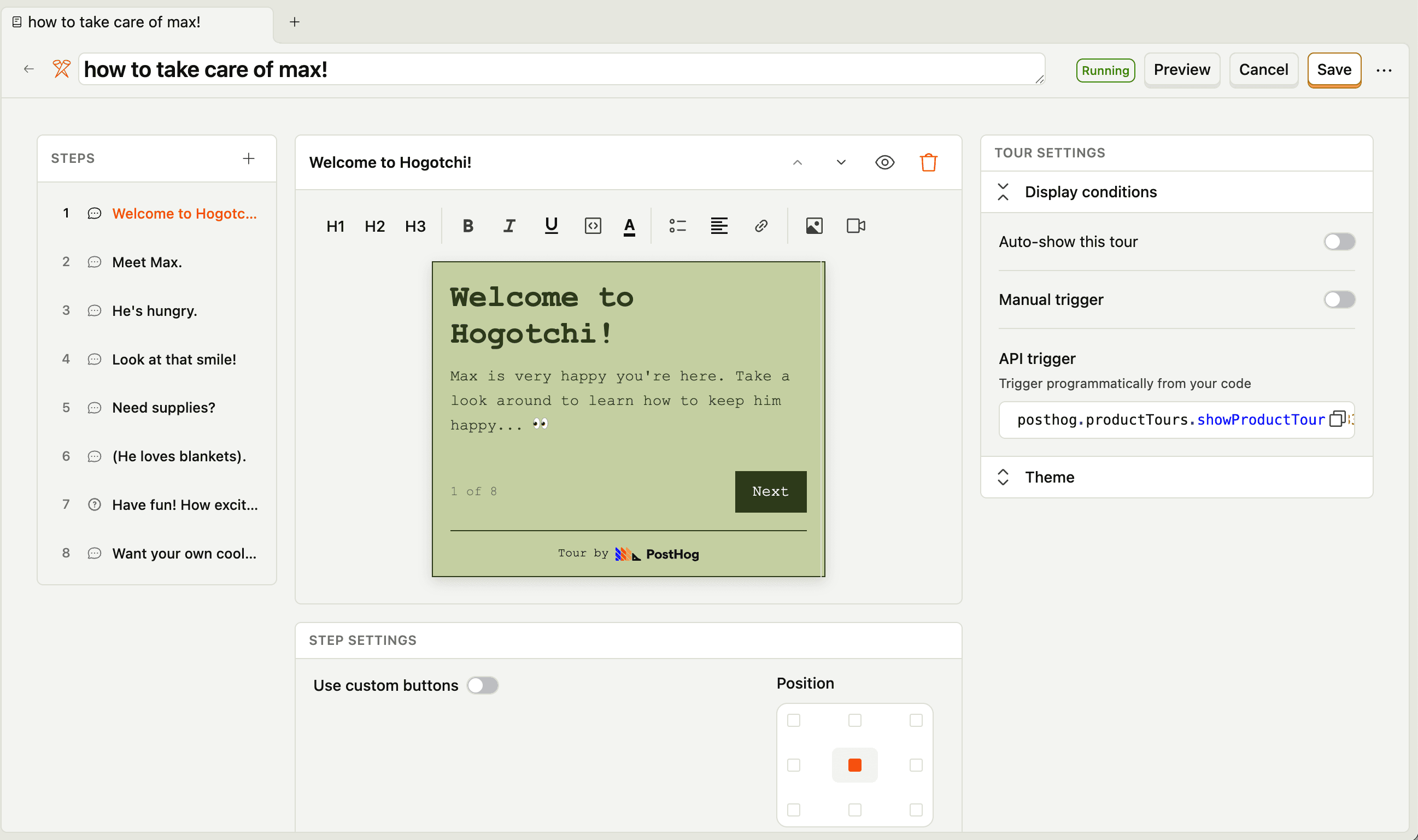Add a new step to the tour
This screenshot has height=840, width=1418.
pyautogui.click(x=249, y=158)
